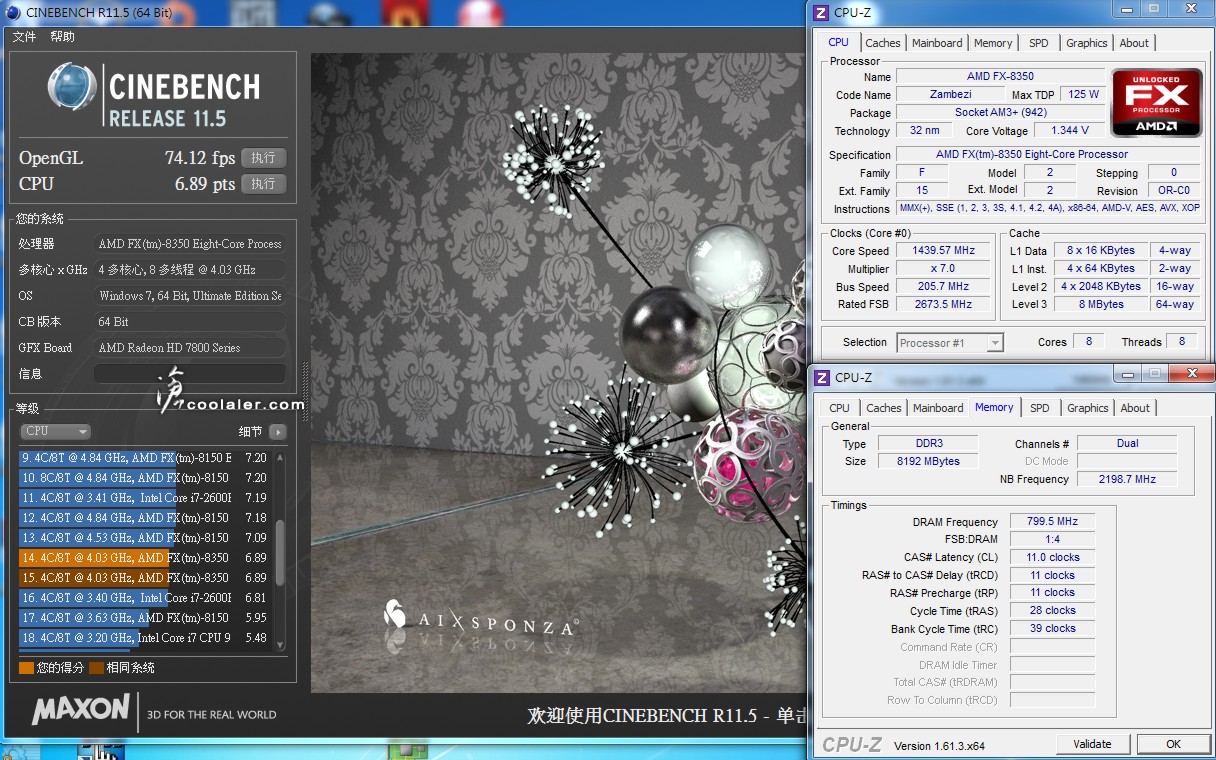Select ranking row 13 4C/8T @ 4.53 GHz

(x=145, y=538)
